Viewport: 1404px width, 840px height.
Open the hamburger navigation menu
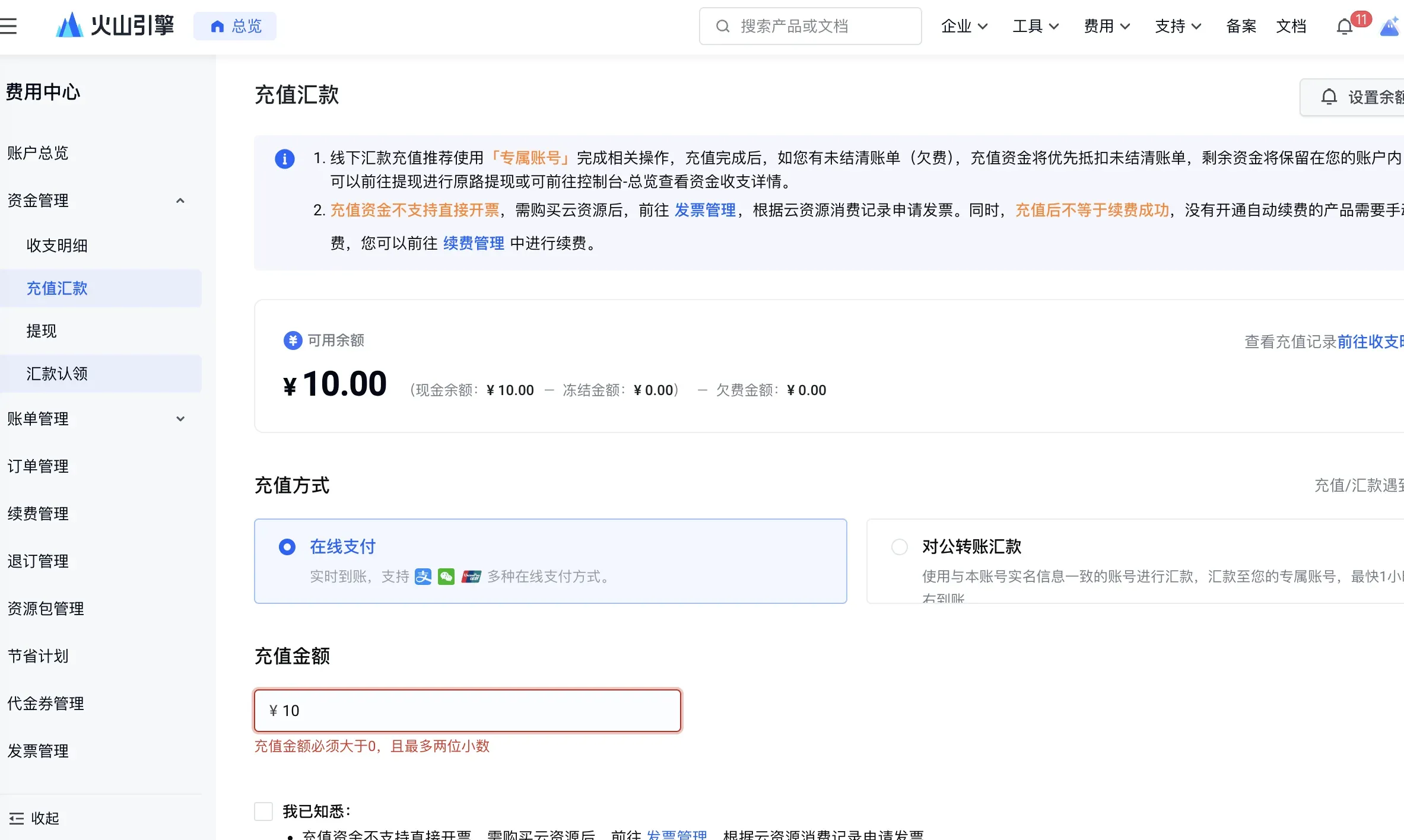pyautogui.click(x=8, y=26)
